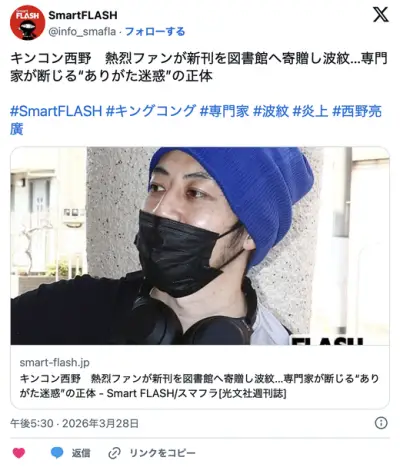400x467 pixels.
Task: Click the chain link copy icon
Action: pos(114,453)
